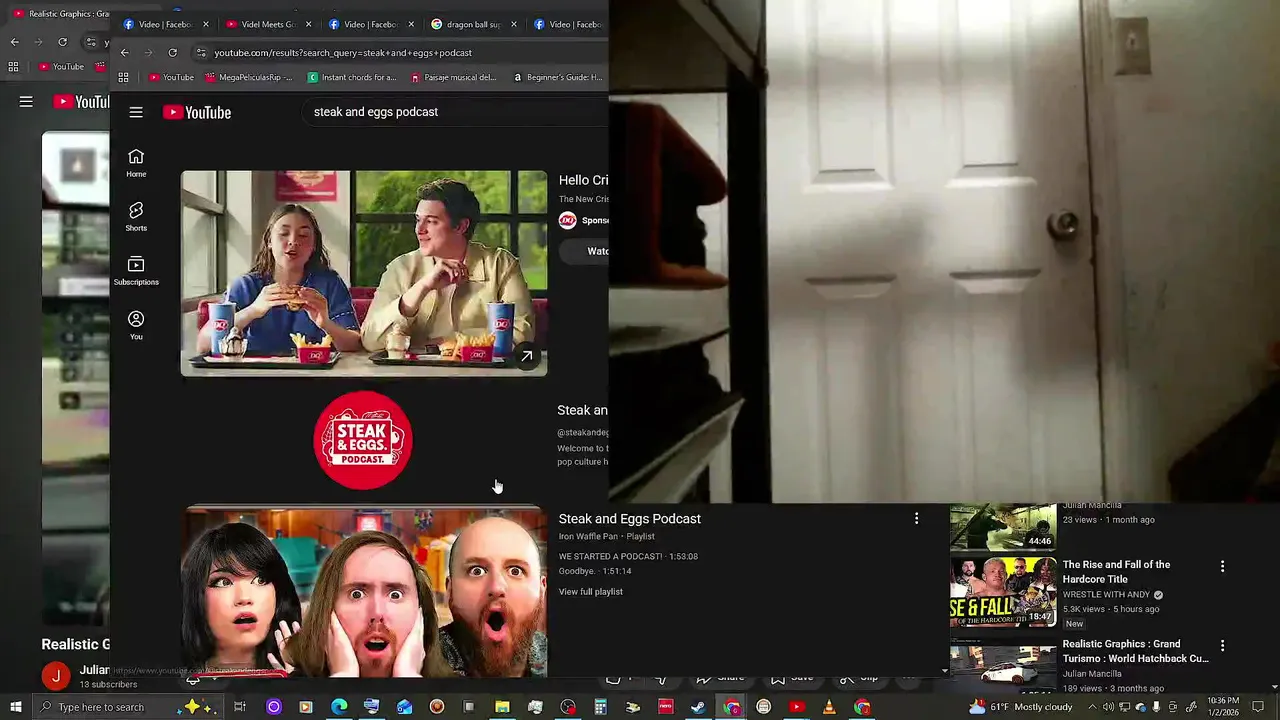Close the dragon ball sup... tab

[x=513, y=24]
